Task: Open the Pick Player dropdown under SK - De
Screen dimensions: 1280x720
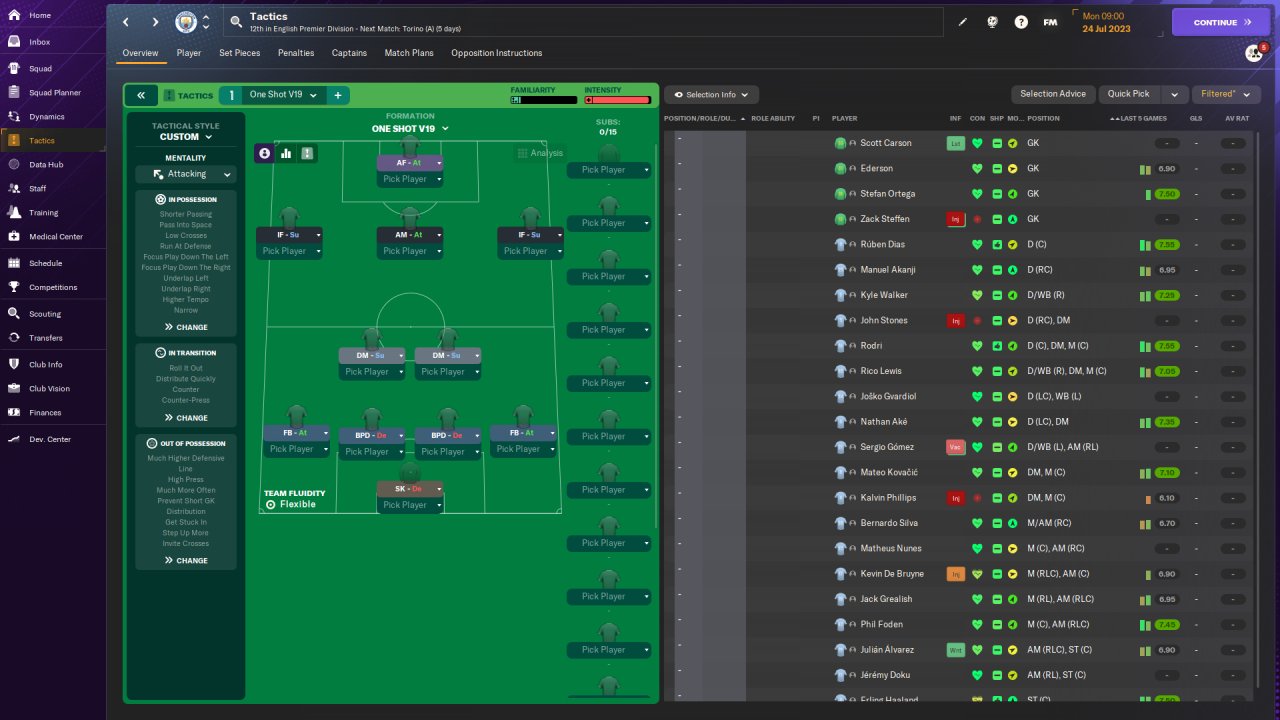Action: pos(410,505)
